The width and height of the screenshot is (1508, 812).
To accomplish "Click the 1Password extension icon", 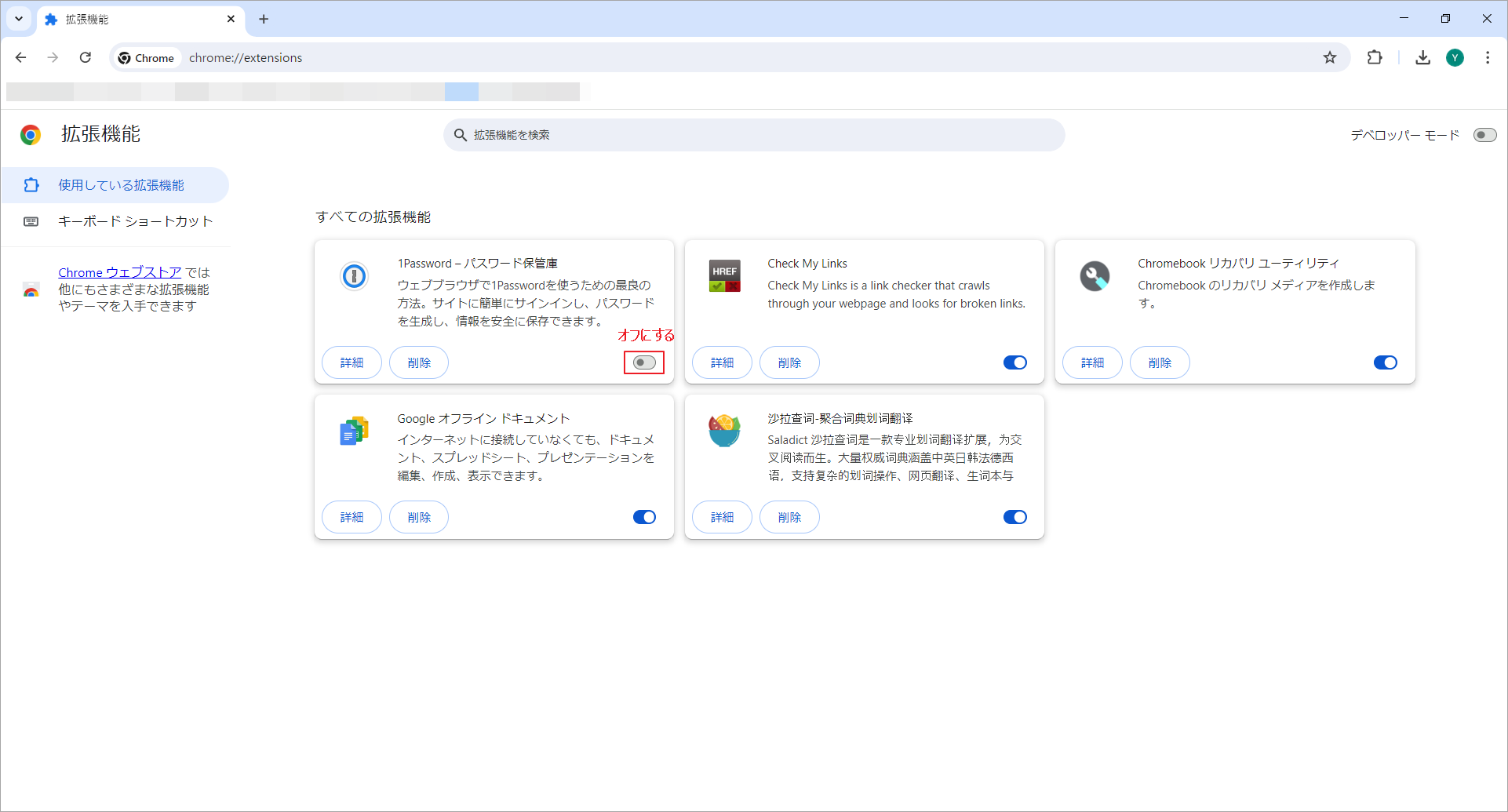I will click(x=354, y=276).
